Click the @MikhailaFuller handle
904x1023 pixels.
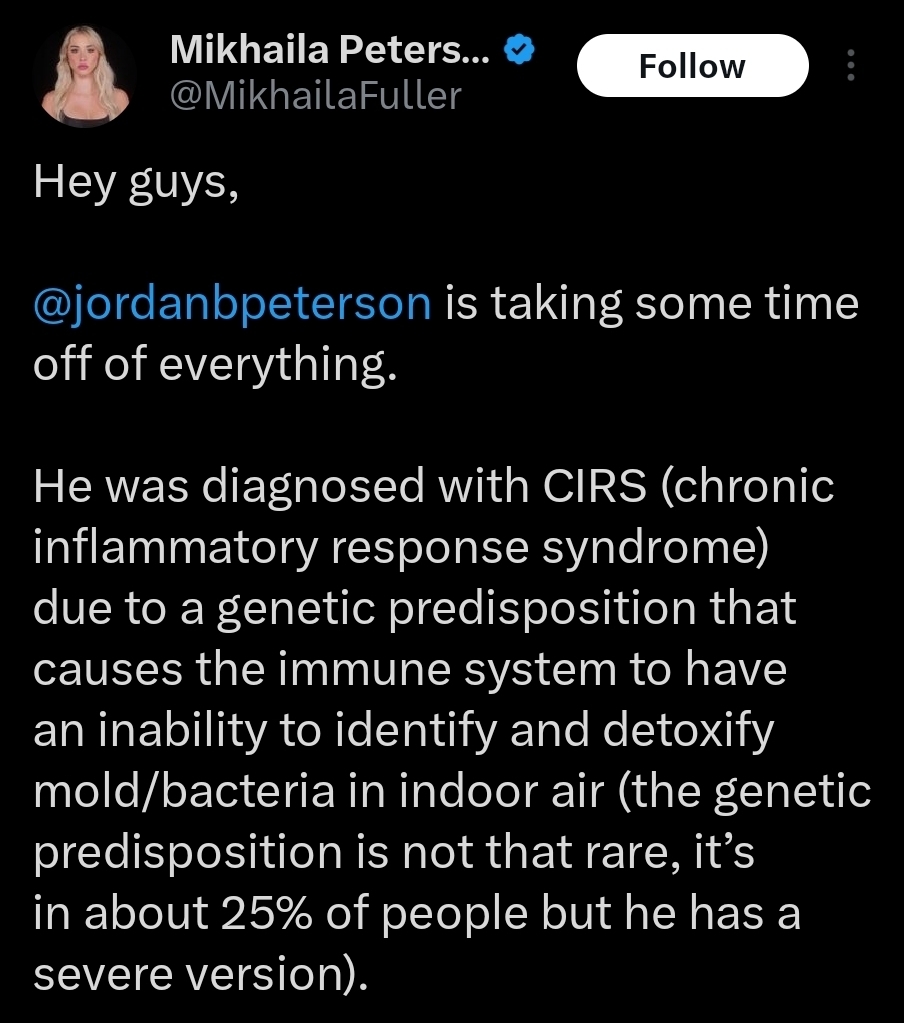tap(316, 96)
